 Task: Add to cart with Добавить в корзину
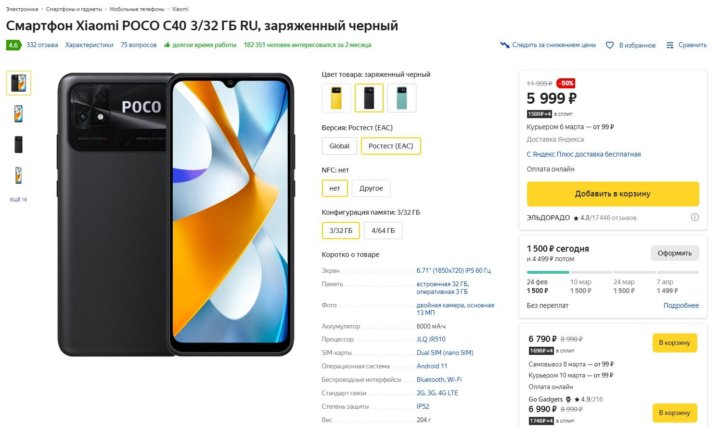613,194
